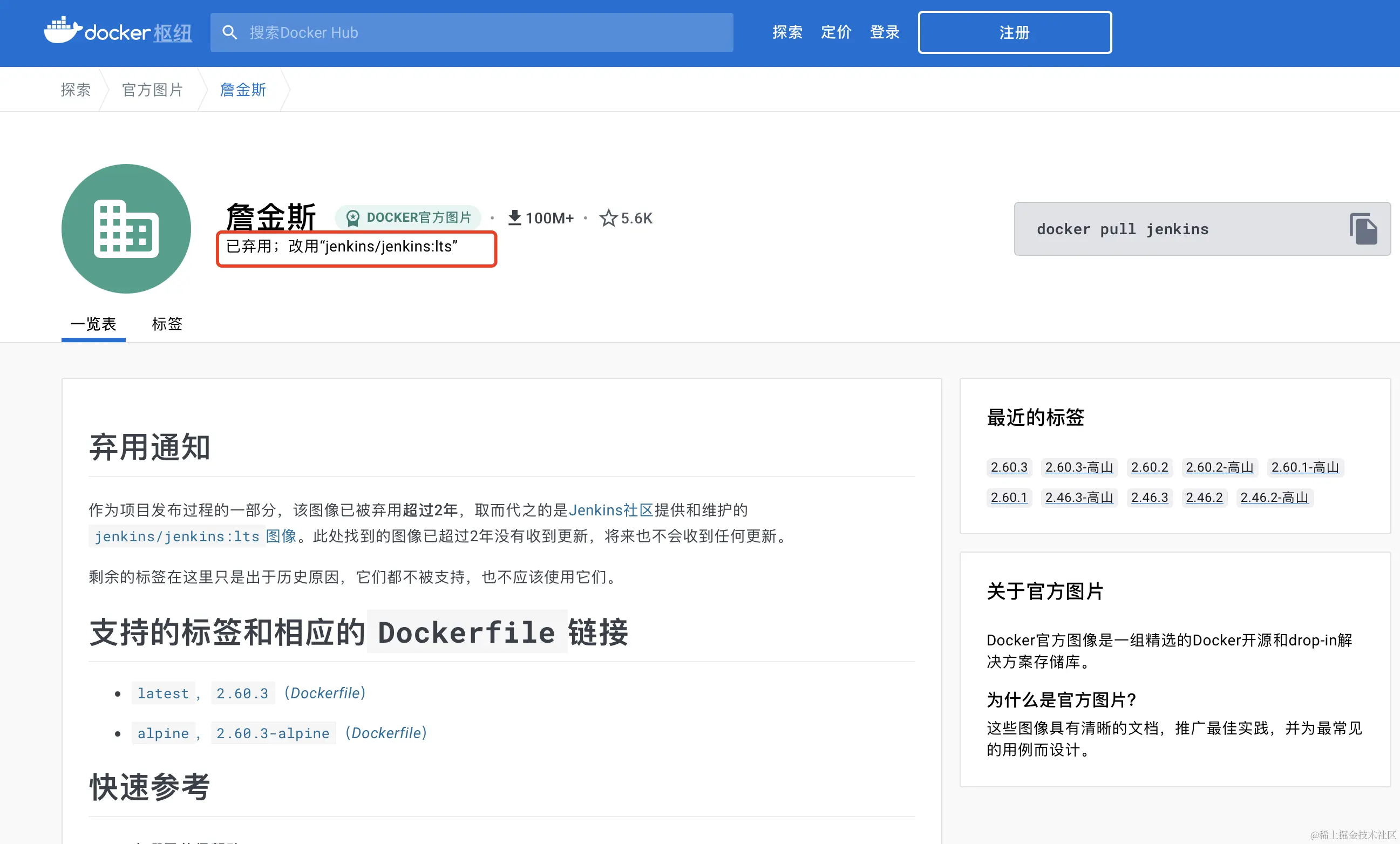Click the 登录 link in header
Image resolution: width=1400 pixels, height=844 pixels.
[885, 32]
